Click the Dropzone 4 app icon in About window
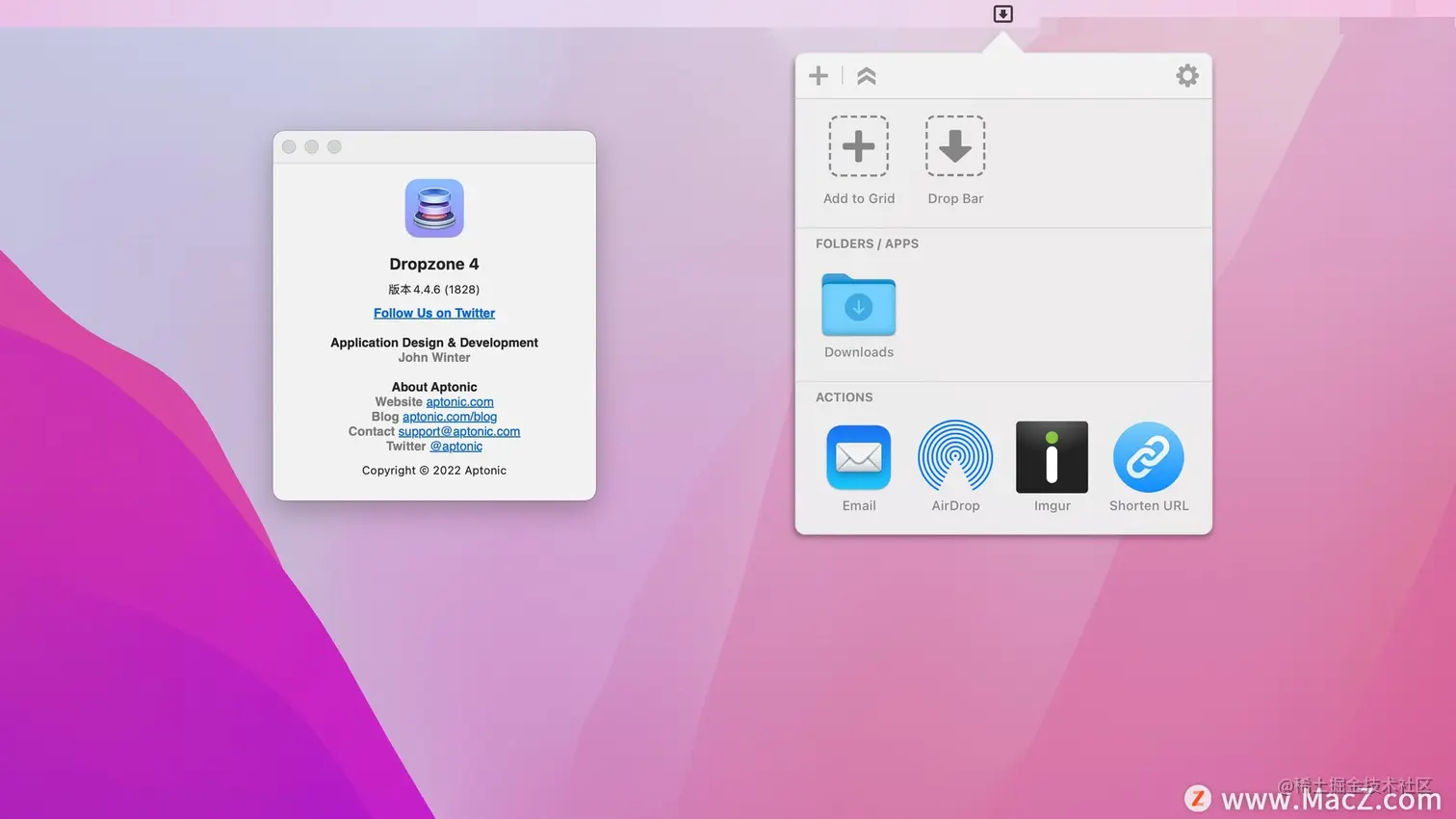 coord(434,208)
